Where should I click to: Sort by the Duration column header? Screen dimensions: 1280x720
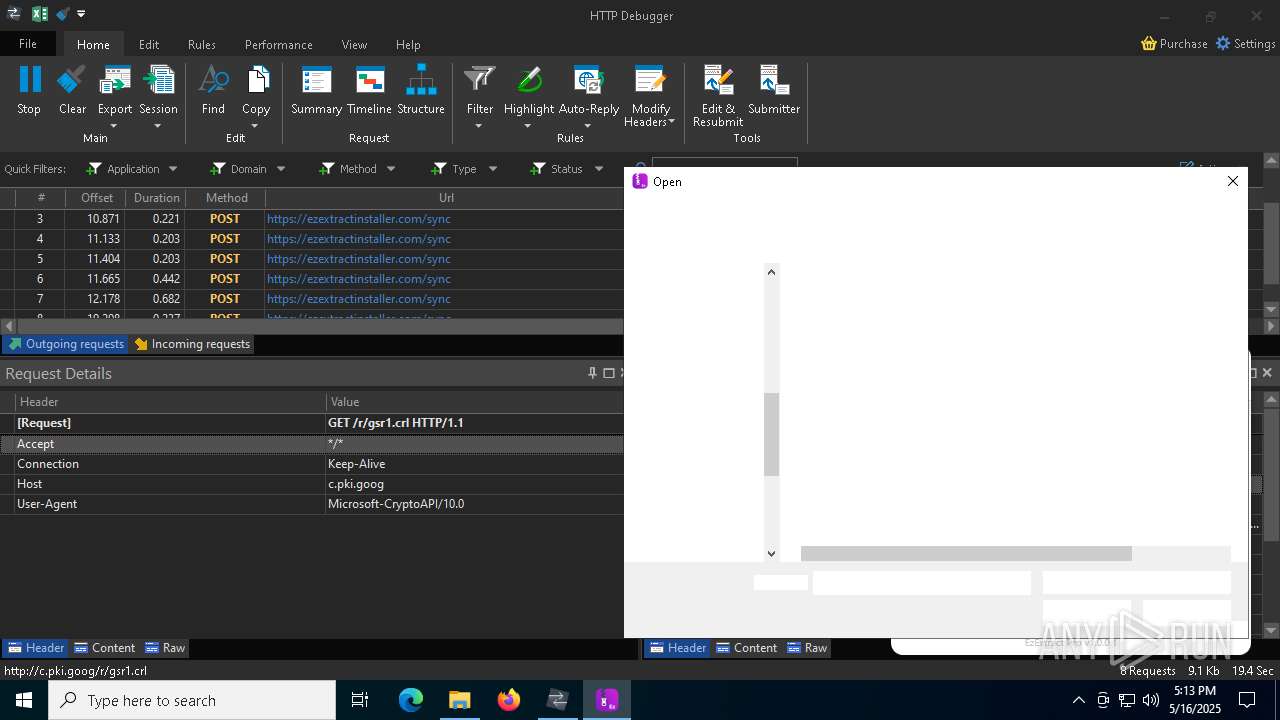click(156, 198)
